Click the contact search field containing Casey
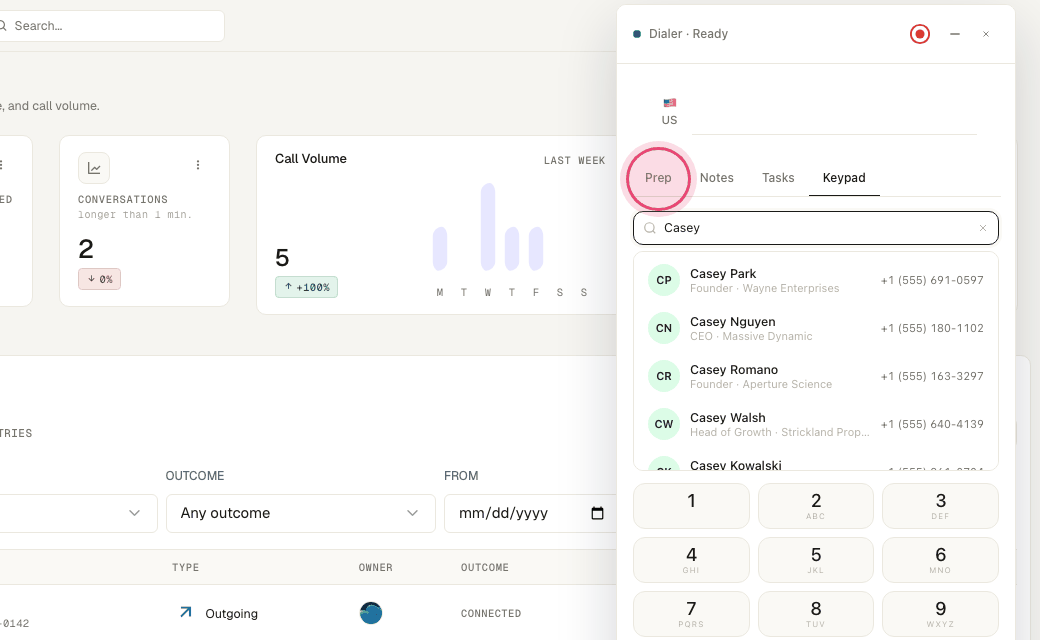The image size is (1040, 640). click(815, 228)
